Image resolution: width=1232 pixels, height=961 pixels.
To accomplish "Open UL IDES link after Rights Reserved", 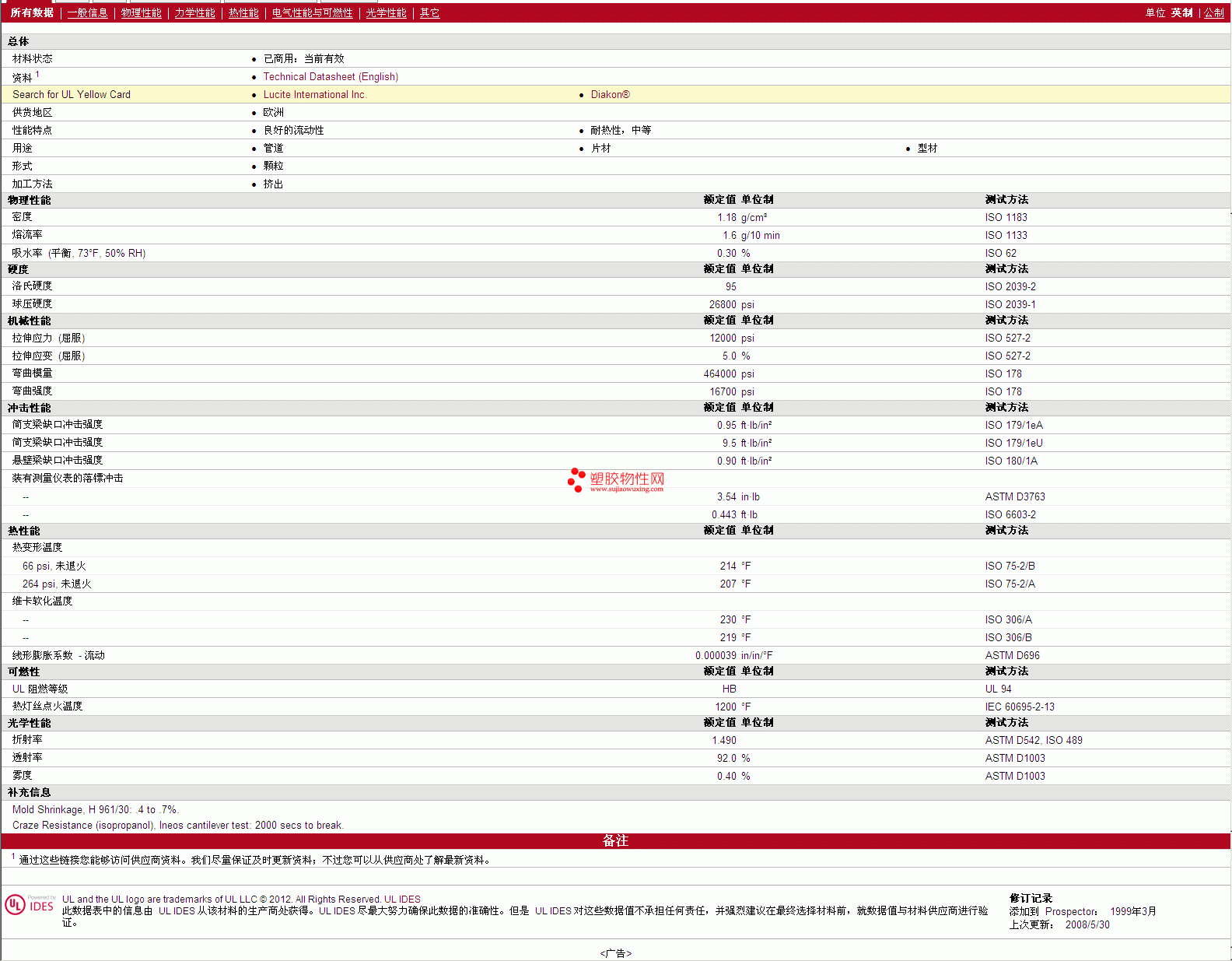I will tap(402, 900).
